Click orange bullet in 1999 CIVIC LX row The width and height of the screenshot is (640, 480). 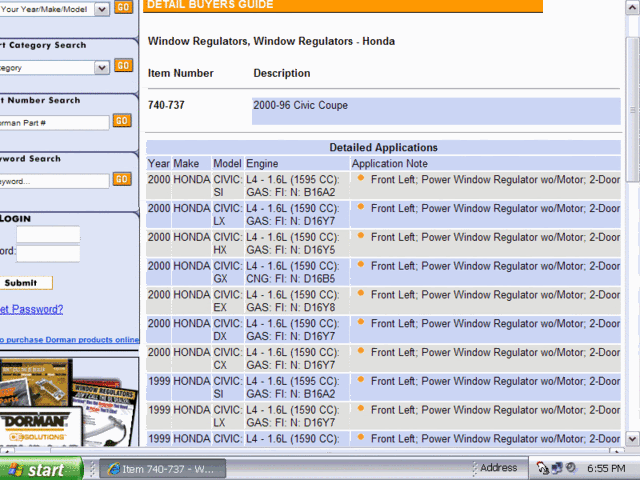click(361, 408)
